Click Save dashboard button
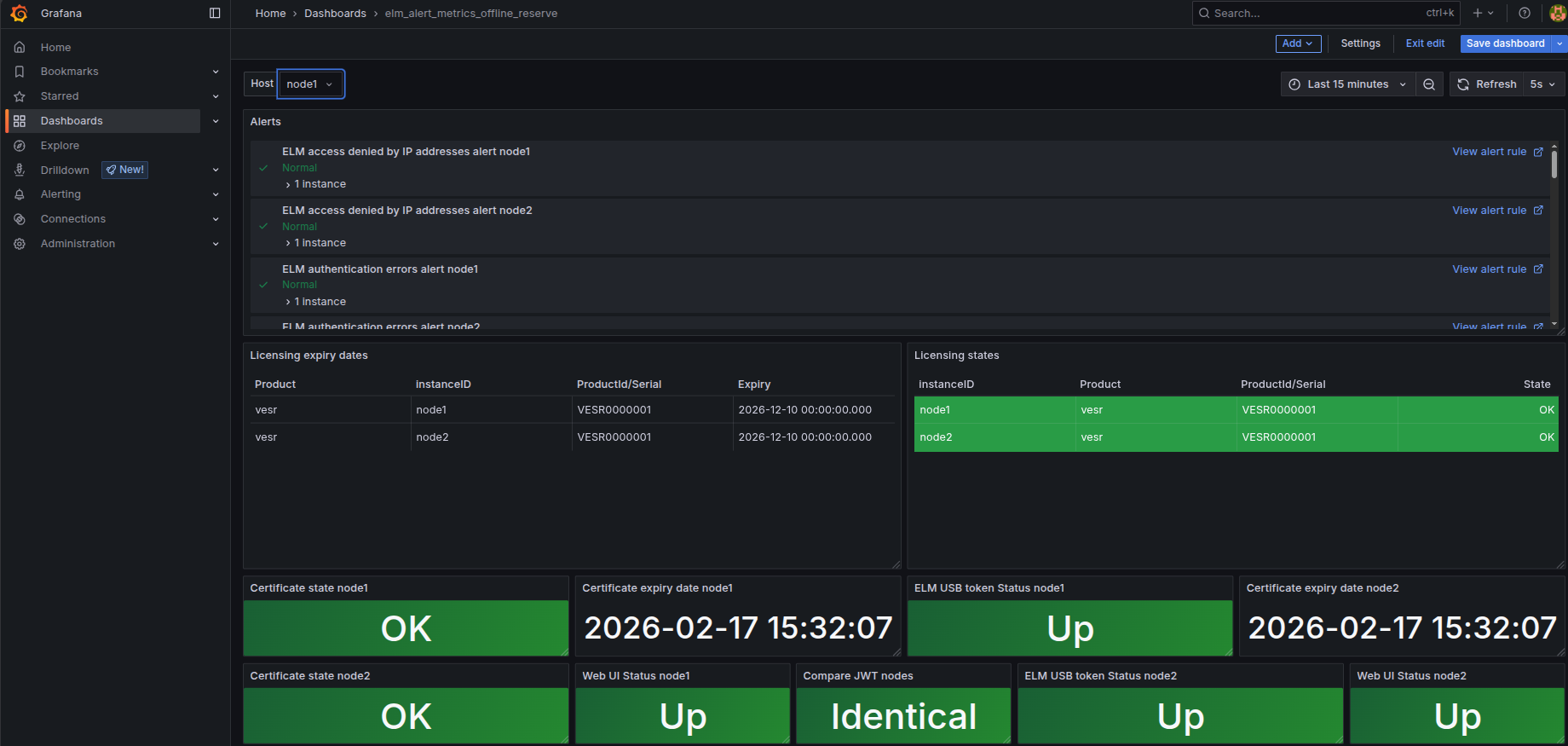 pyautogui.click(x=1505, y=43)
